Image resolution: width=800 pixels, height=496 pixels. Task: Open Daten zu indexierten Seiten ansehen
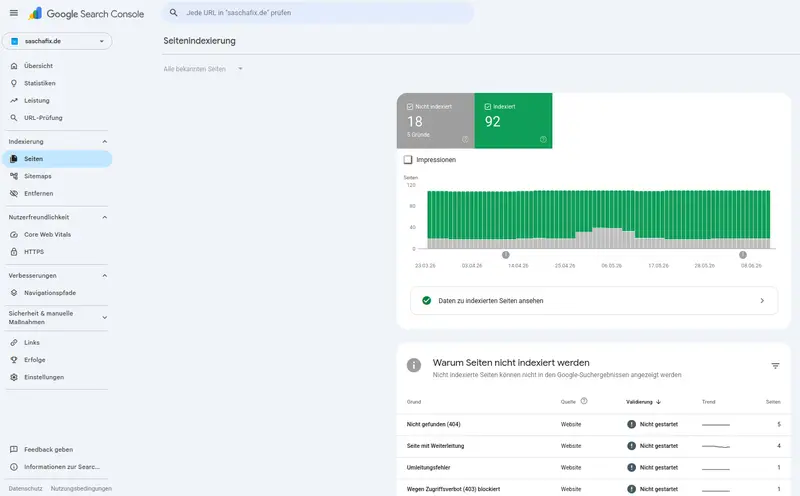(x=594, y=301)
